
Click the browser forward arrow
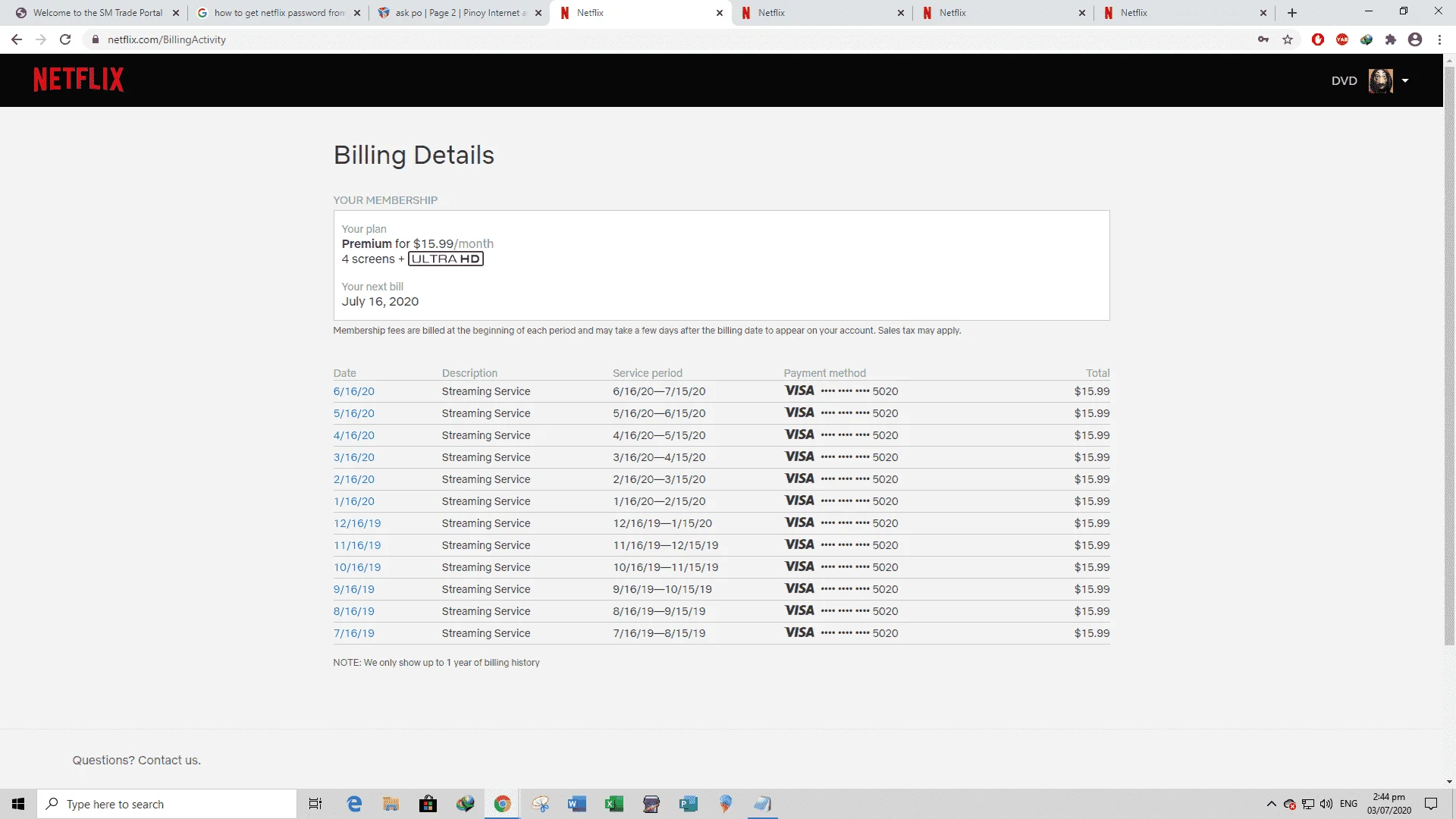click(x=41, y=39)
